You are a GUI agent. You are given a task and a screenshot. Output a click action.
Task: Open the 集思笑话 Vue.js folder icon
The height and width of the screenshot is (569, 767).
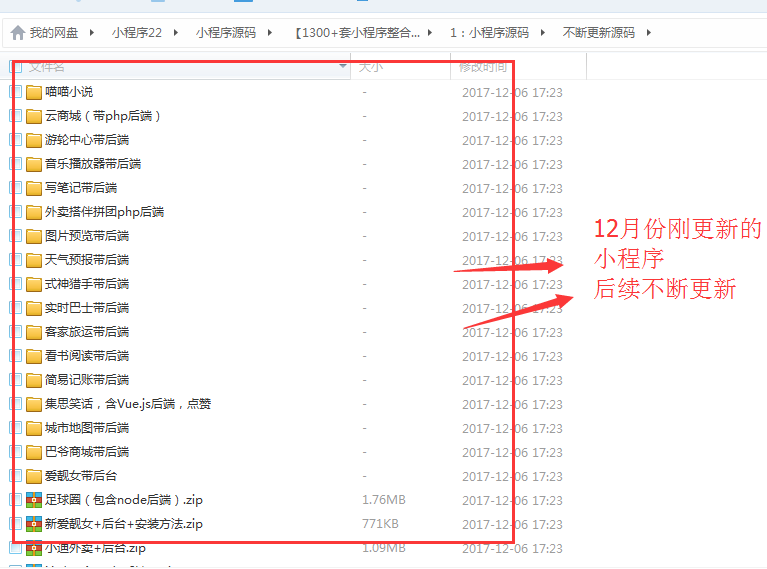coord(34,404)
